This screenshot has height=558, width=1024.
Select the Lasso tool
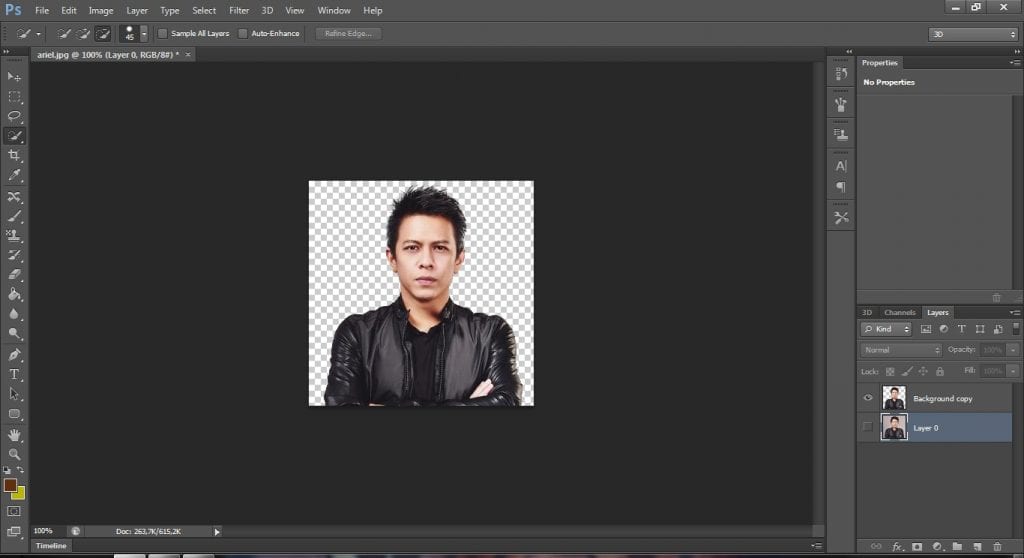[14, 116]
